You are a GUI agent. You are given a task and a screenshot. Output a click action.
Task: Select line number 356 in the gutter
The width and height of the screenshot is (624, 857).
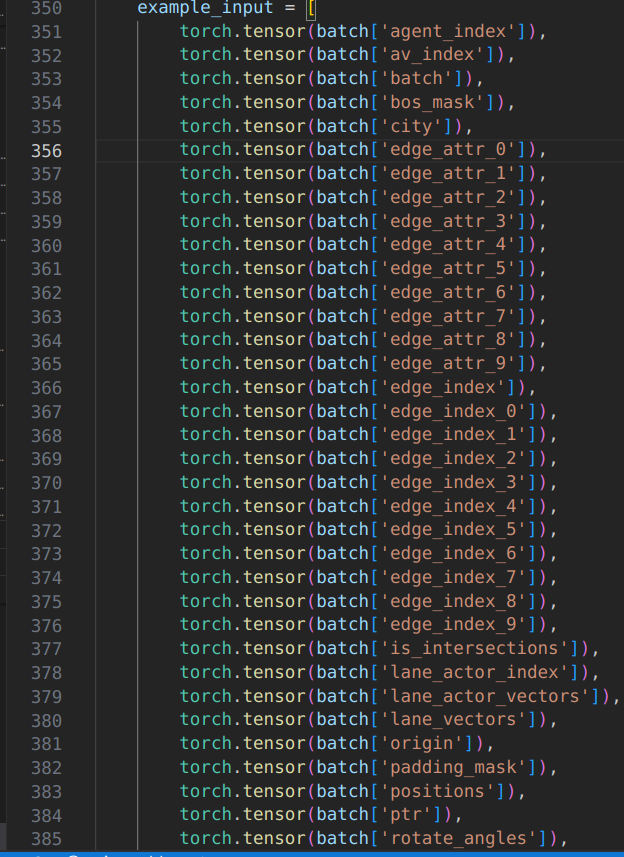(x=46, y=151)
